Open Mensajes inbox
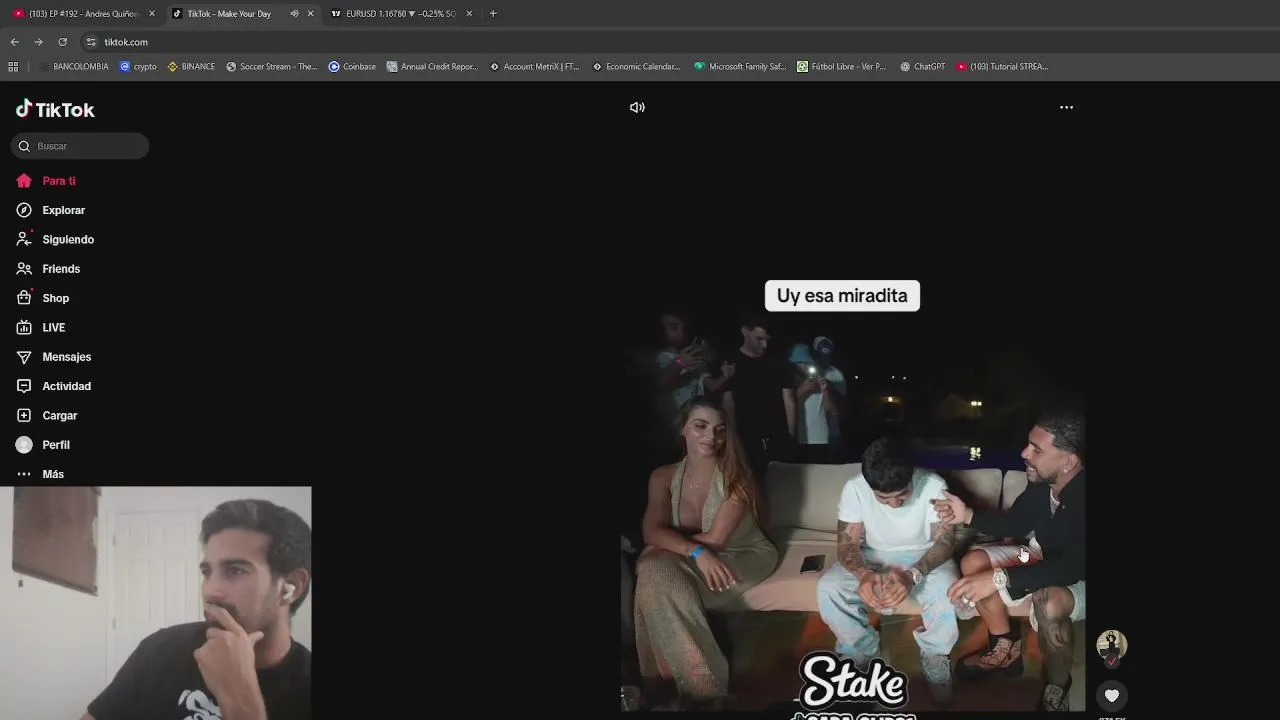 point(54,357)
